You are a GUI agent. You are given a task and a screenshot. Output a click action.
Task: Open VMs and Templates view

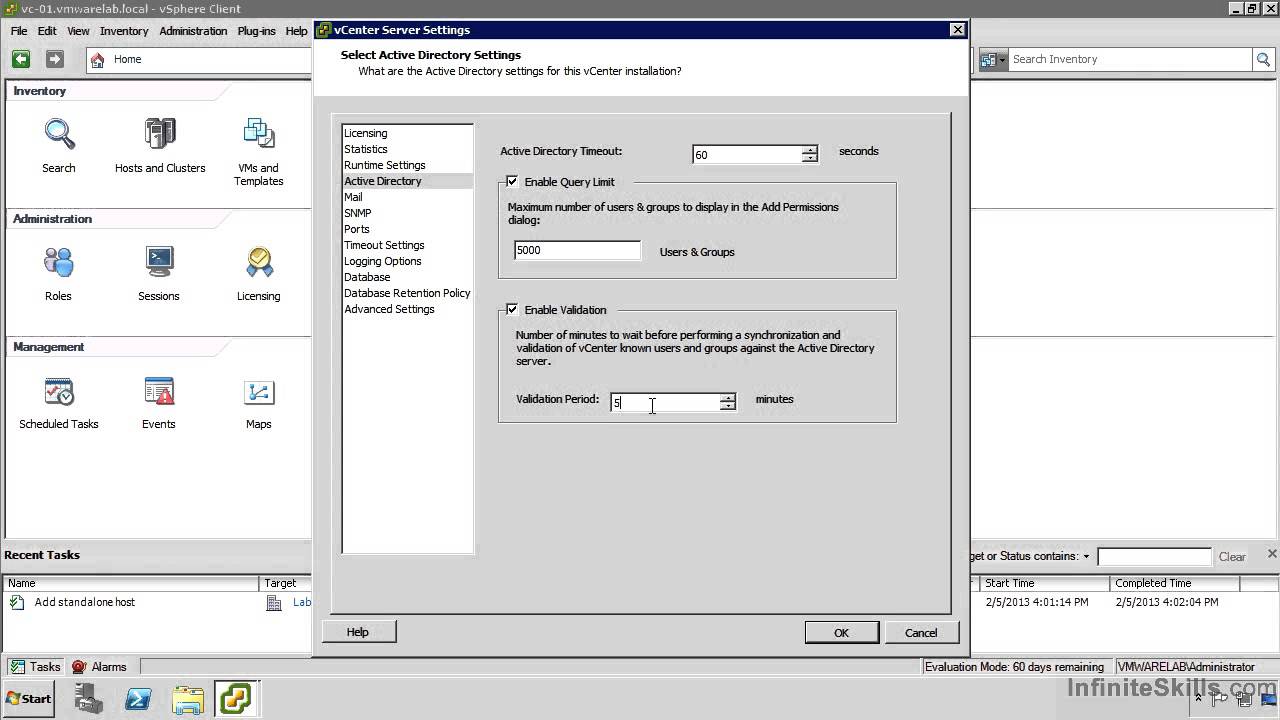coord(259,133)
